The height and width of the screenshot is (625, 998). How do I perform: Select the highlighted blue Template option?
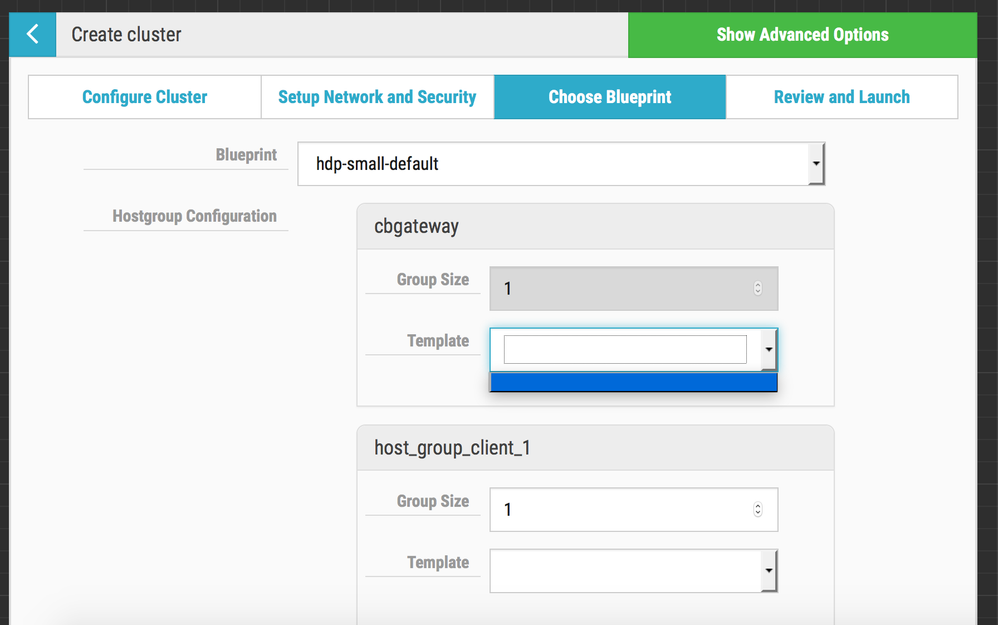pyautogui.click(x=633, y=383)
